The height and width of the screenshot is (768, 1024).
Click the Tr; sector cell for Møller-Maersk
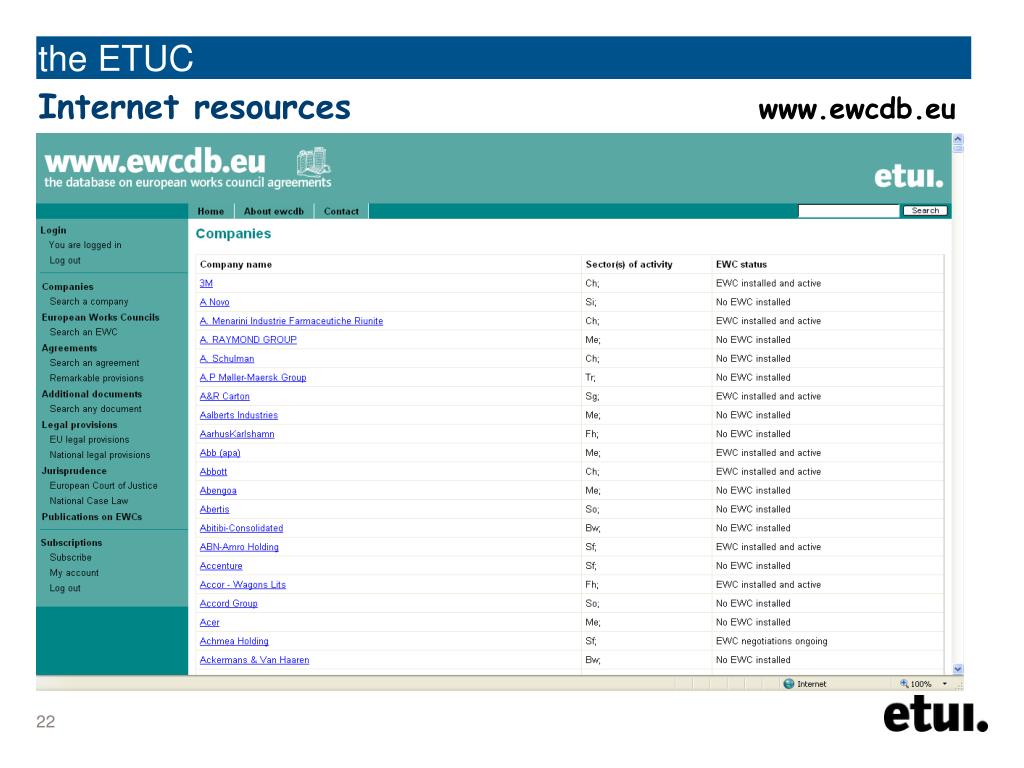(x=590, y=377)
